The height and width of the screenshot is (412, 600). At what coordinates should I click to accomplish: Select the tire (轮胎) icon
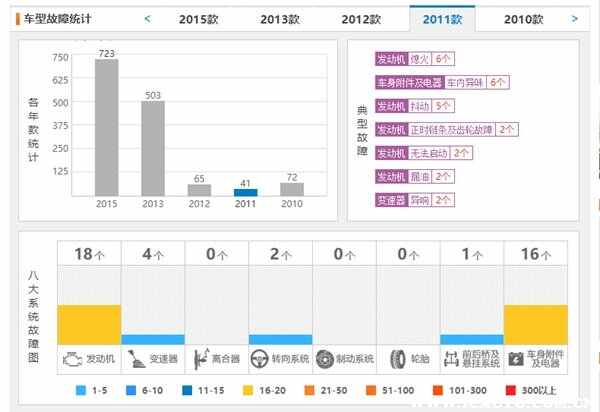tap(398, 359)
